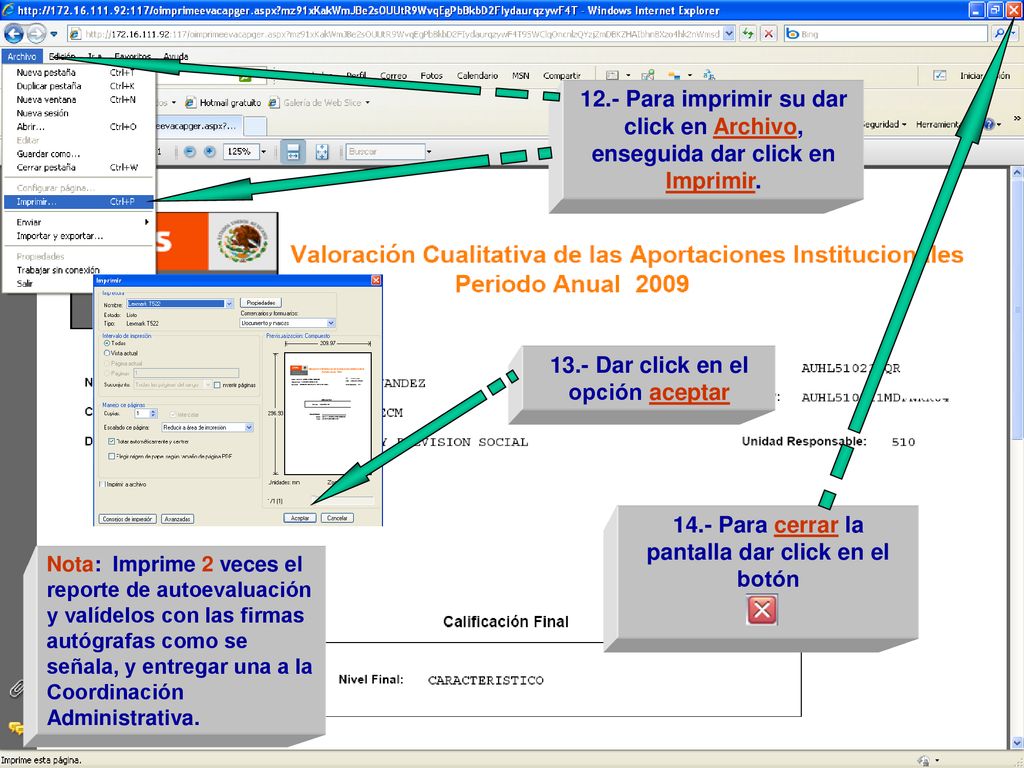Click the browser Forward arrow button

tap(36, 33)
